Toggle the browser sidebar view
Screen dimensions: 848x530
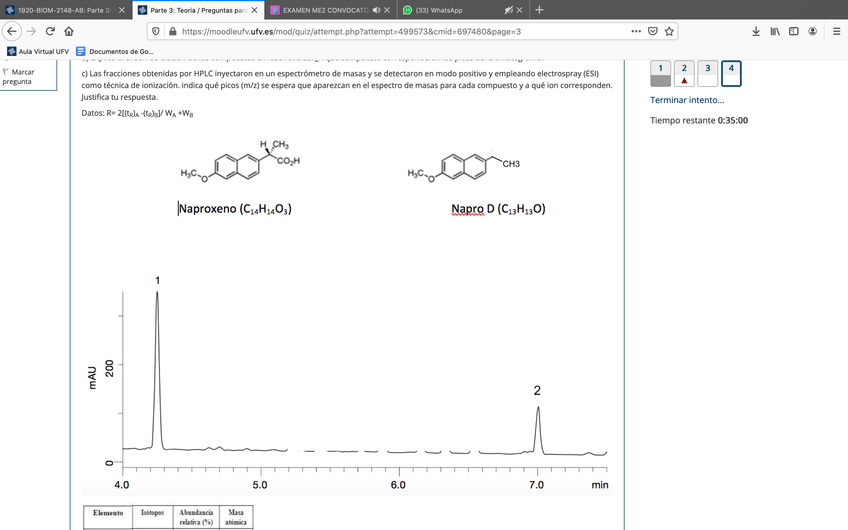pos(794,31)
